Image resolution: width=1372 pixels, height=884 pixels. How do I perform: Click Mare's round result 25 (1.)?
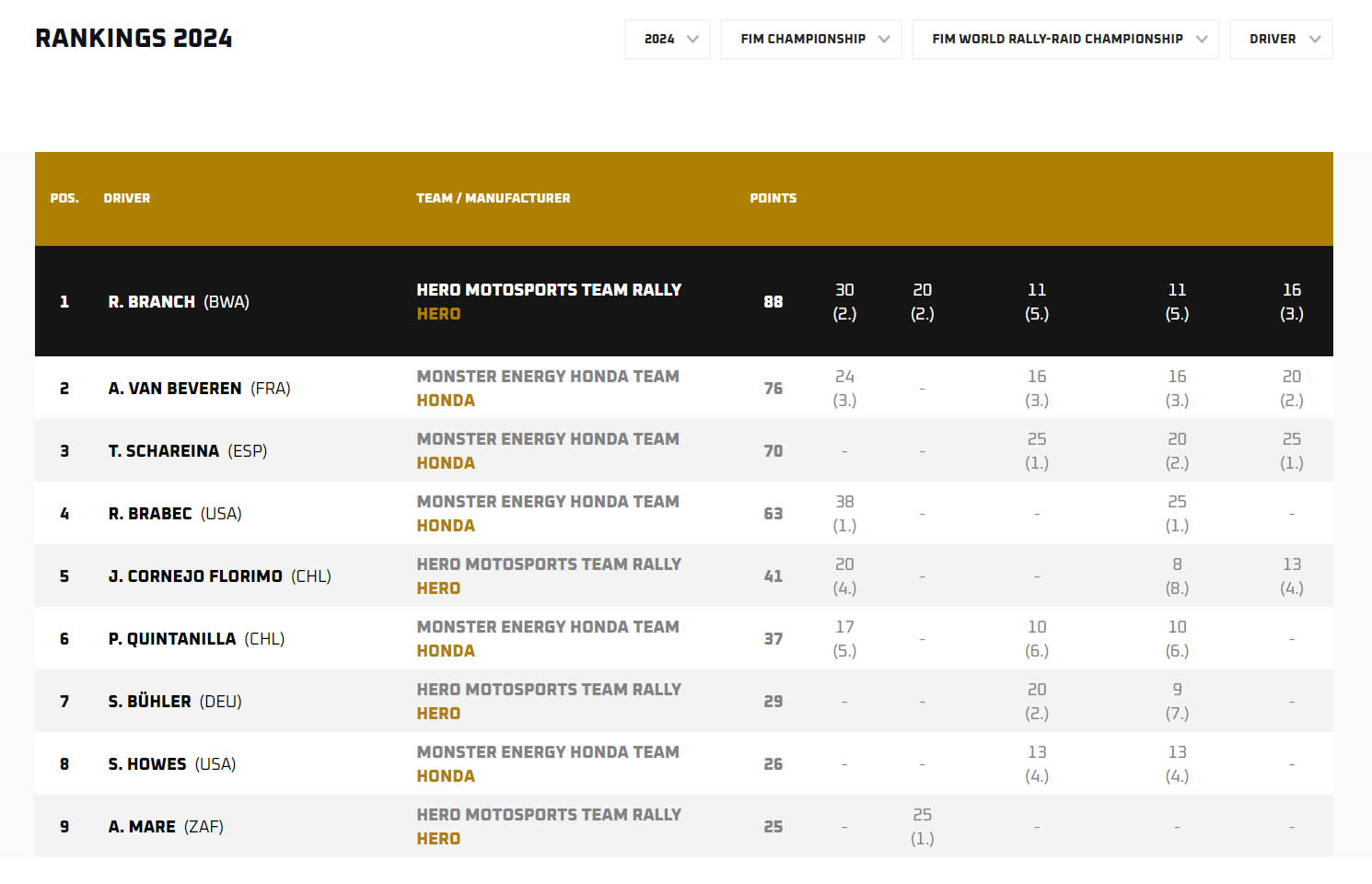922,827
